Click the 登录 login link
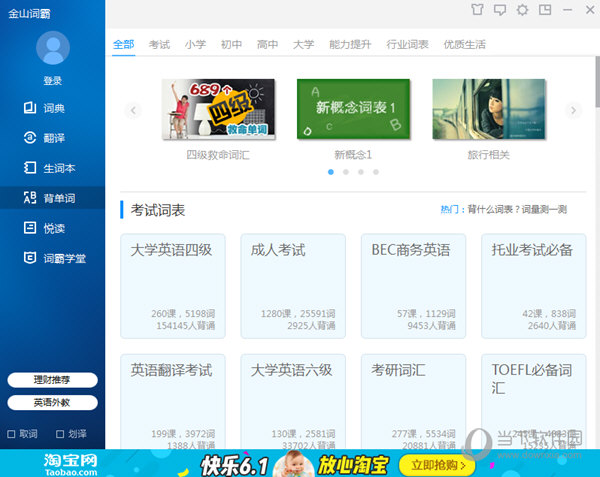 pyautogui.click(x=52, y=81)
